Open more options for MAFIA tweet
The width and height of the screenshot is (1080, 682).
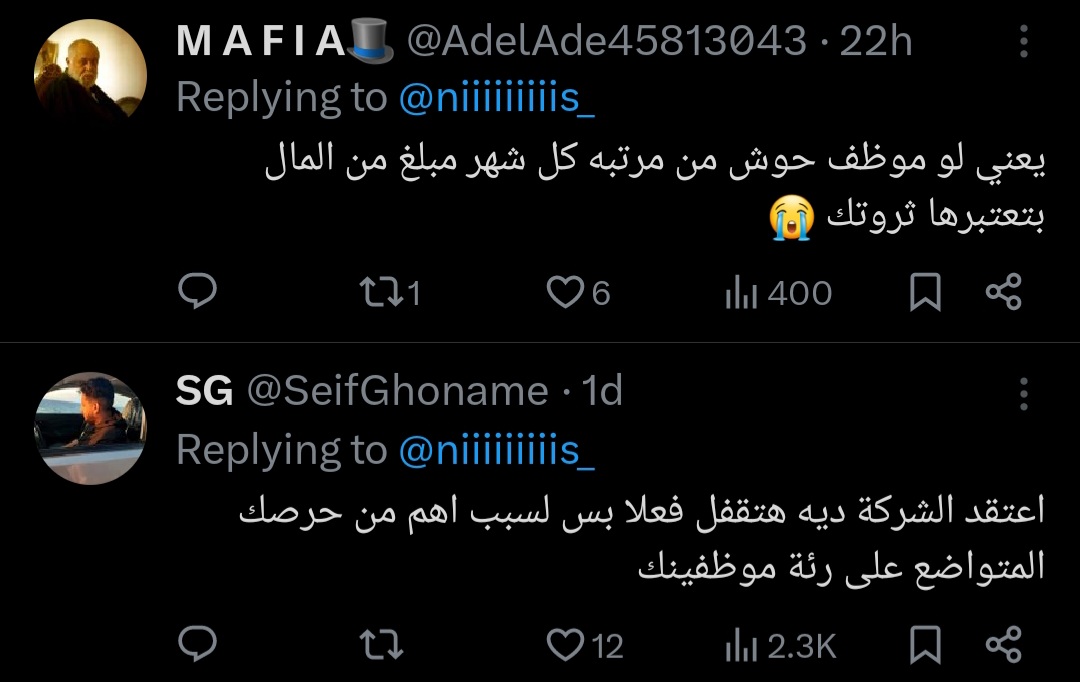tap(1023, 42)
